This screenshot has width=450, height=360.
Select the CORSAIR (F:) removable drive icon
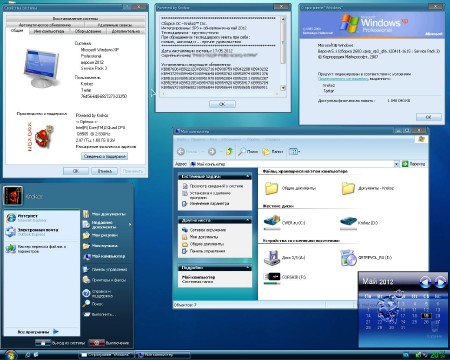272,277
